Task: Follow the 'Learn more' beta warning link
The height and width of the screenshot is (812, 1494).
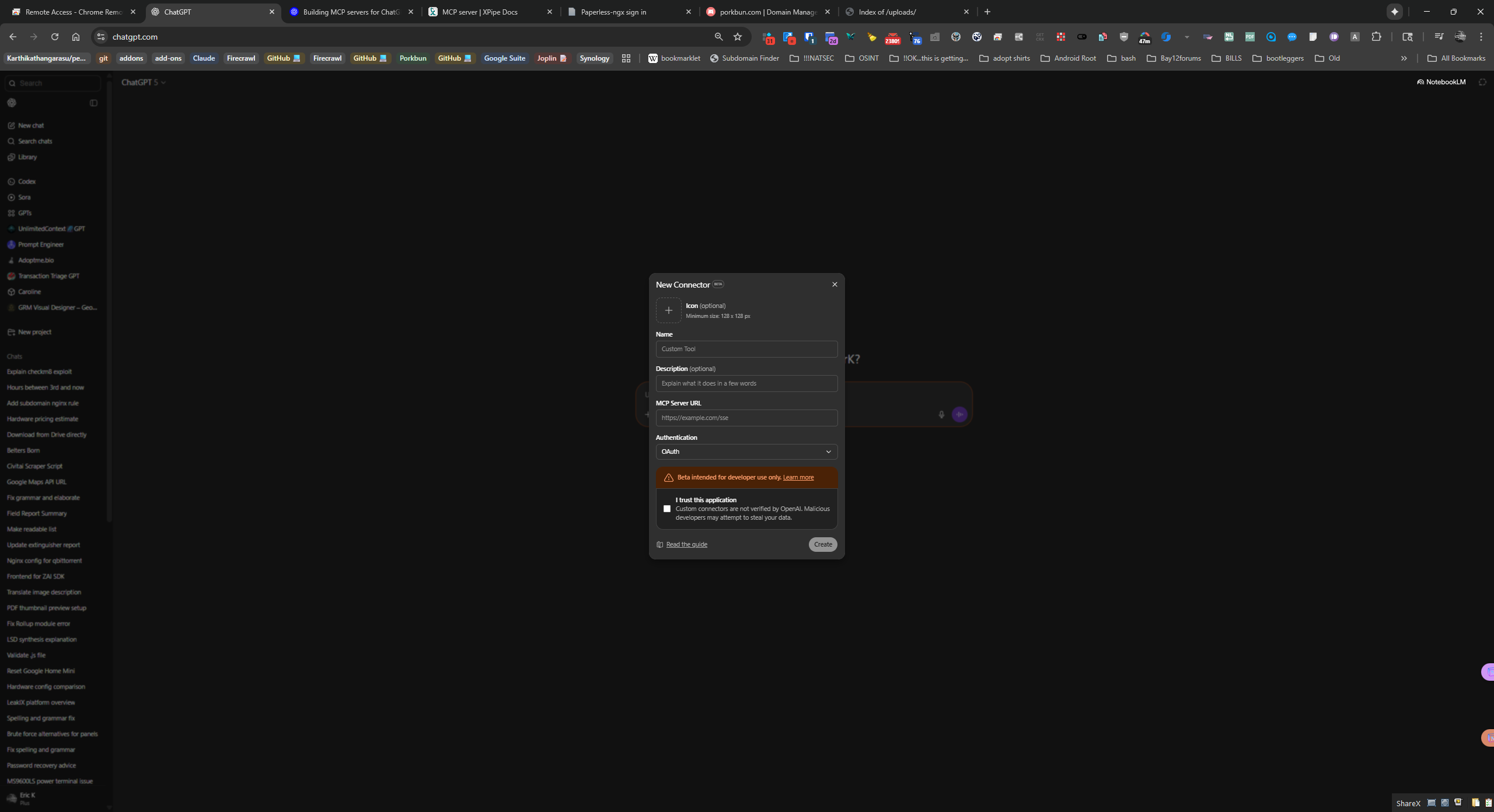Action: [x=798, y=477]
